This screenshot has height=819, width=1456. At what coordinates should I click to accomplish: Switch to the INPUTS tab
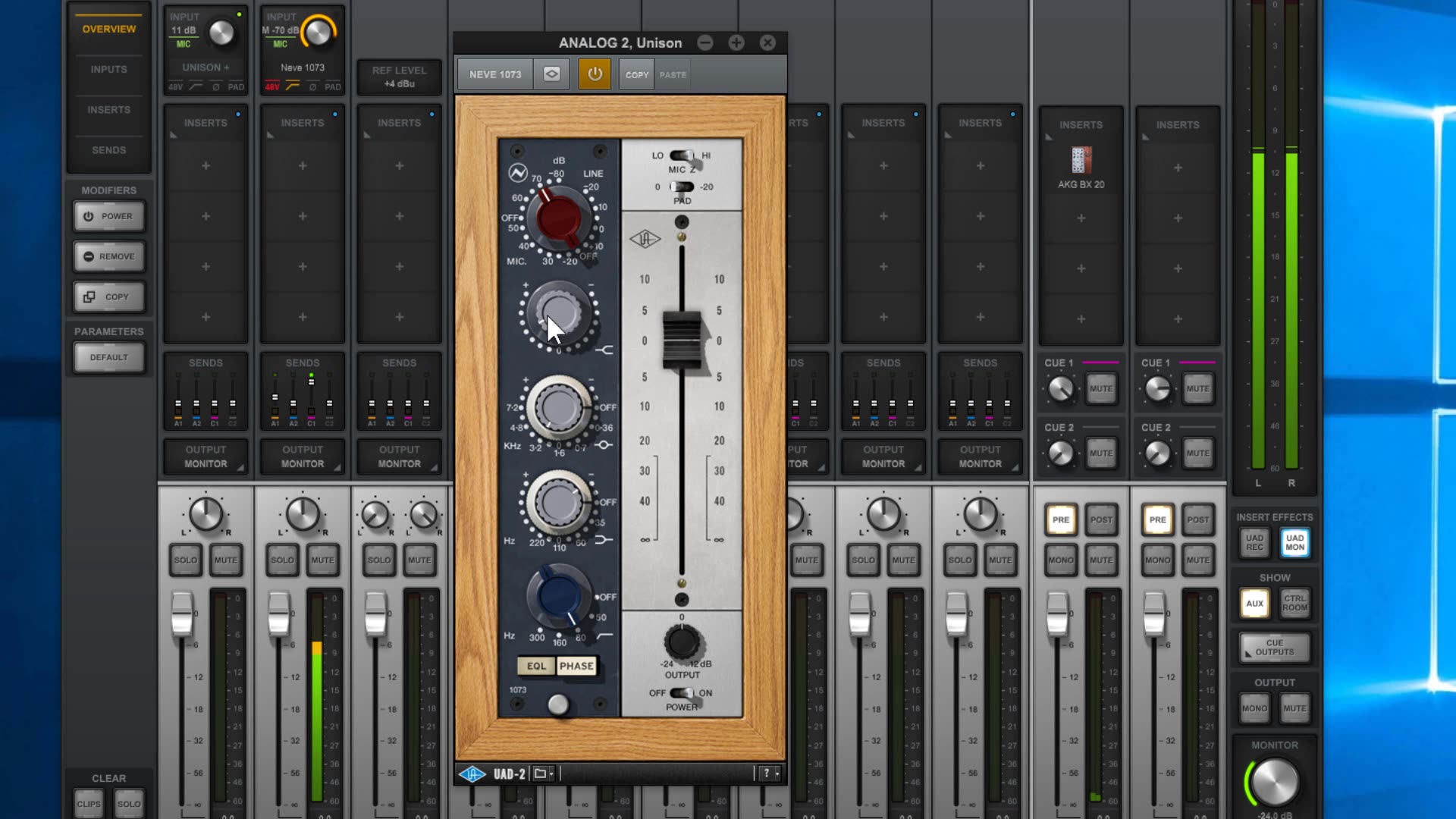tap(108, 69)
